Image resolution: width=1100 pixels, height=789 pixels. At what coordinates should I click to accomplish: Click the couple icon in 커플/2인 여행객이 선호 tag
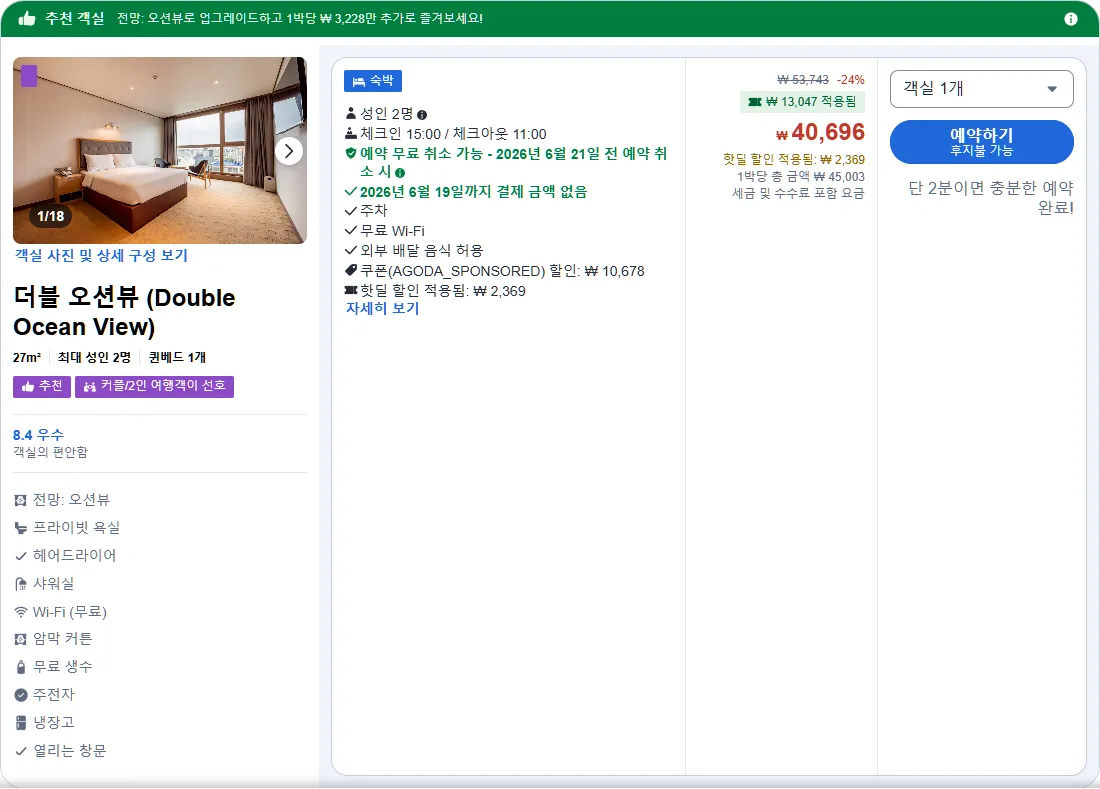coord(90,386)
